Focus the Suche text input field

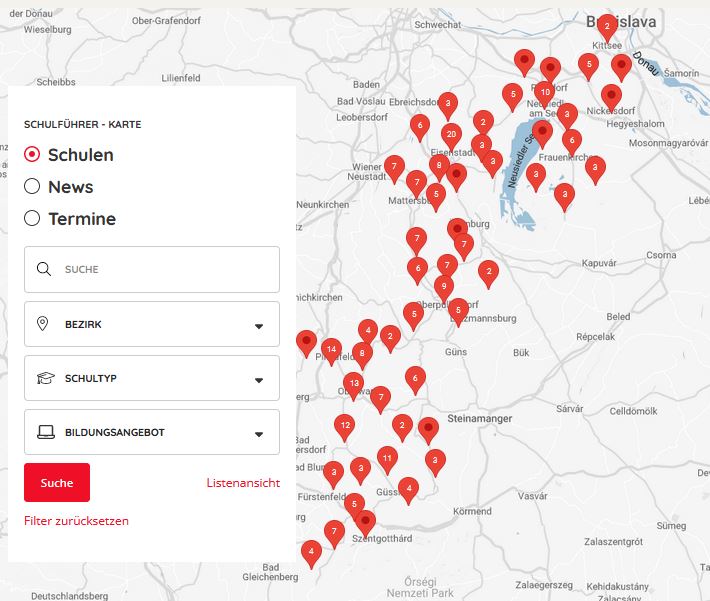[165, 269]
